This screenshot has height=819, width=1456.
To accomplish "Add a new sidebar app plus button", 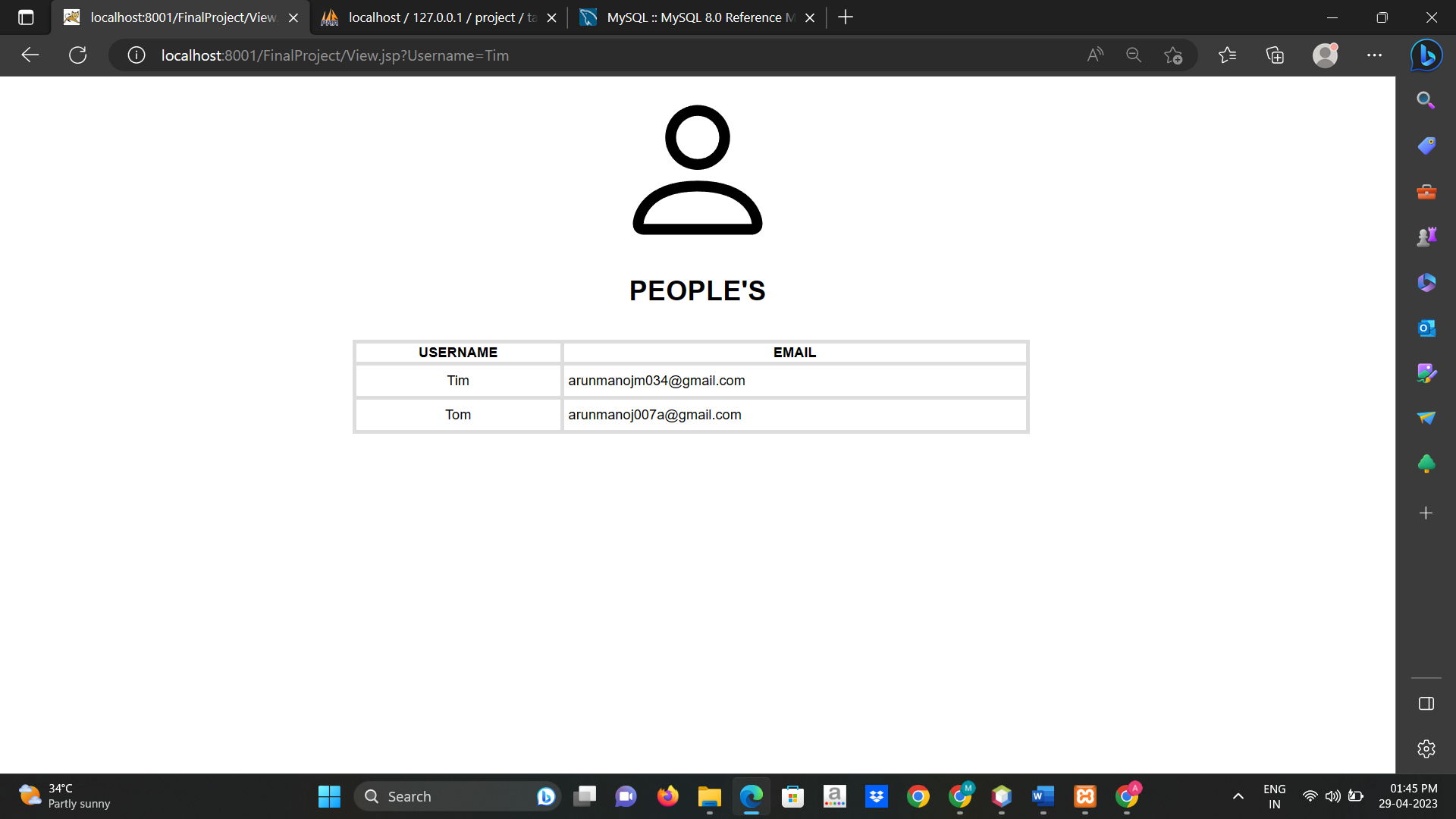I will 1426,513.
